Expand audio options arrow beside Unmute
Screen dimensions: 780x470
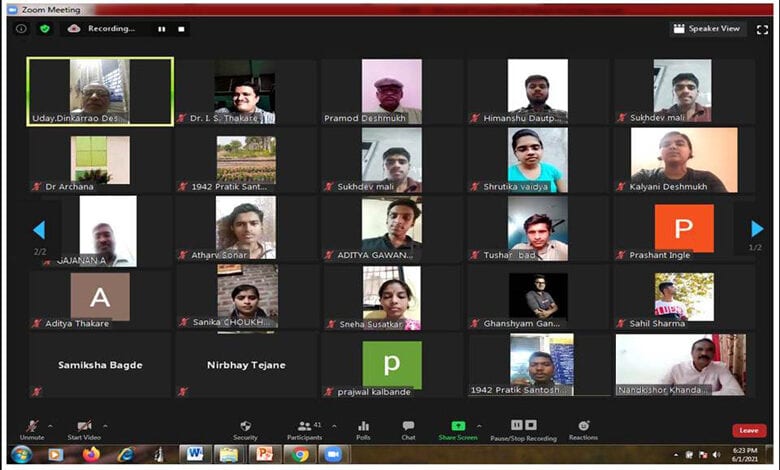(x=50, y=426)
